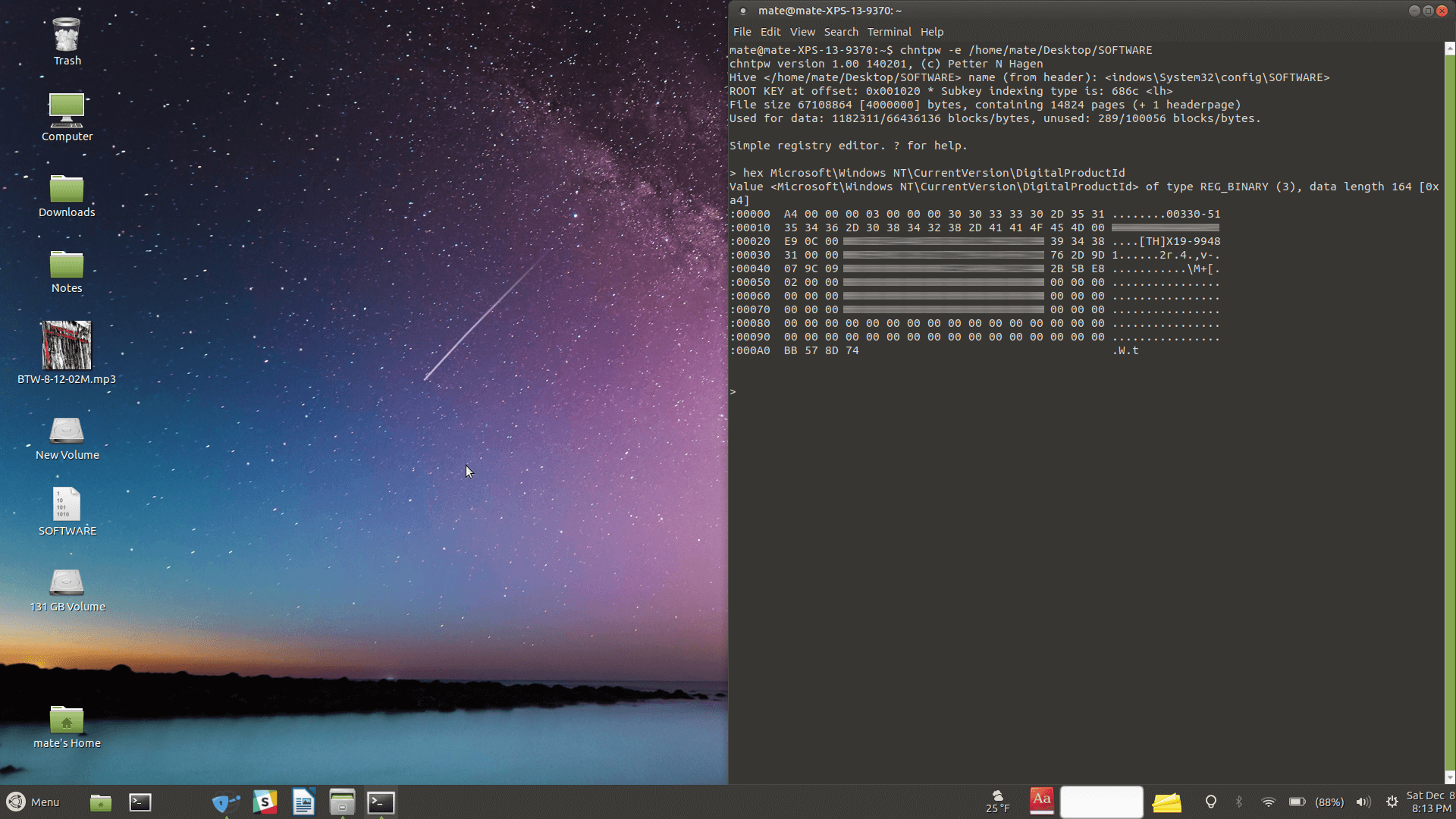This screenshot has width=1456, height=819.
Task: Open the Terminal menu in menubar
Action: click(889, 32)
